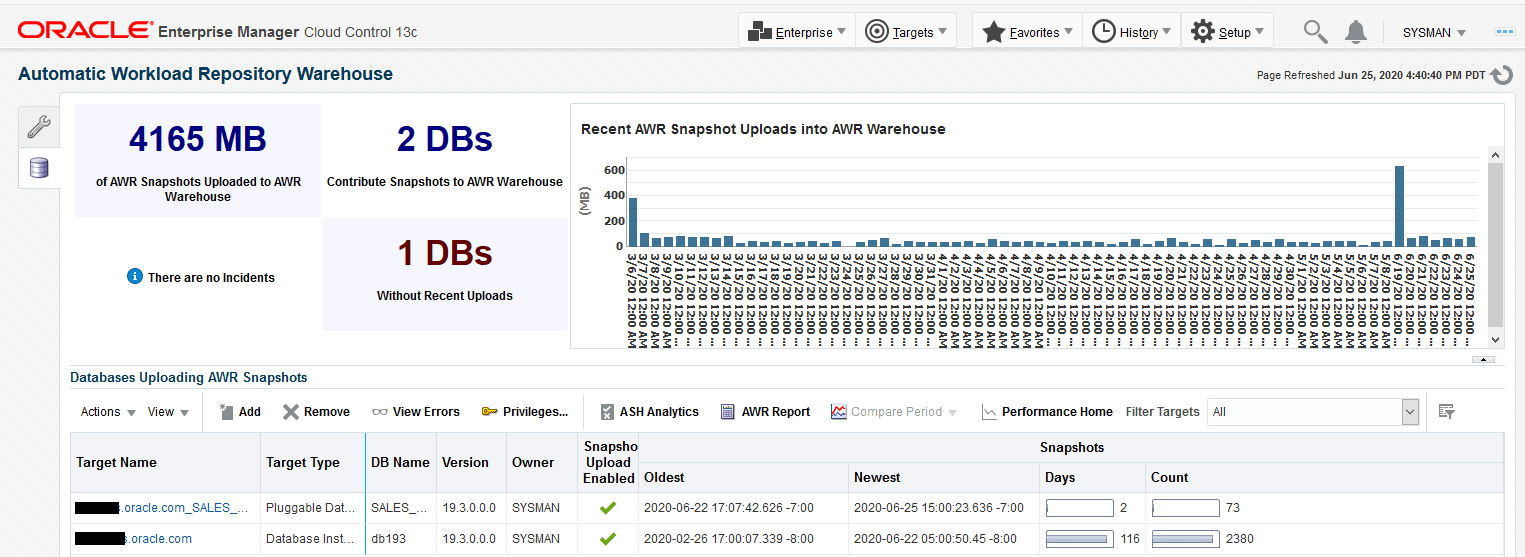The image size is (1525, 557).
Task: Sort by Newest snapshot column header
Action: [944, 478]
